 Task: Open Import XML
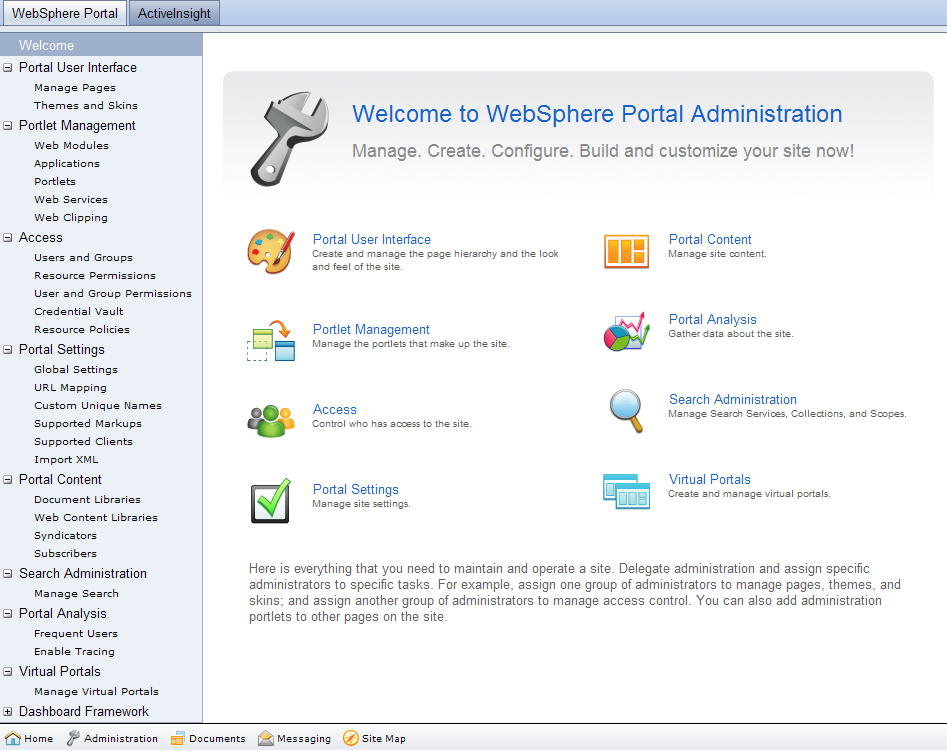[66, 459]
